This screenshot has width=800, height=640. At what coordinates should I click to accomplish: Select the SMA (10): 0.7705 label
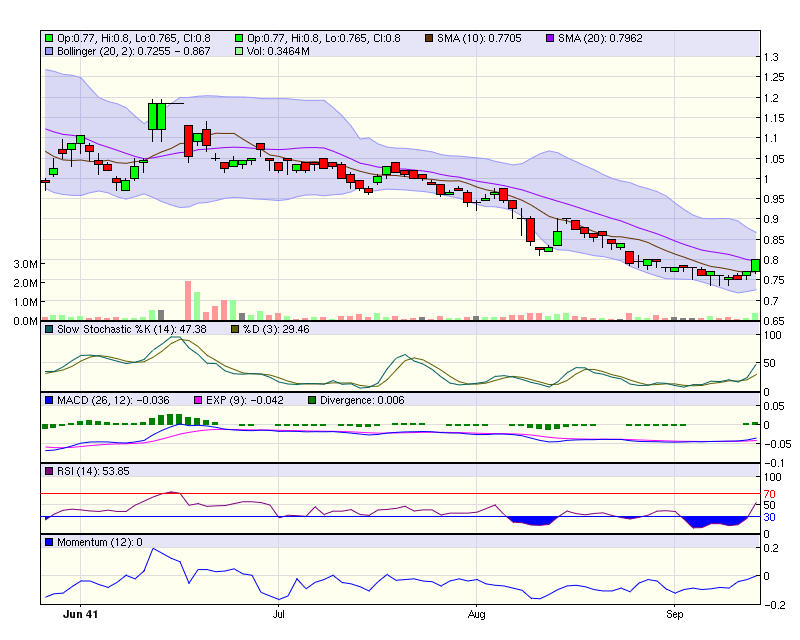pyautogui.click(x=479, y=38)
